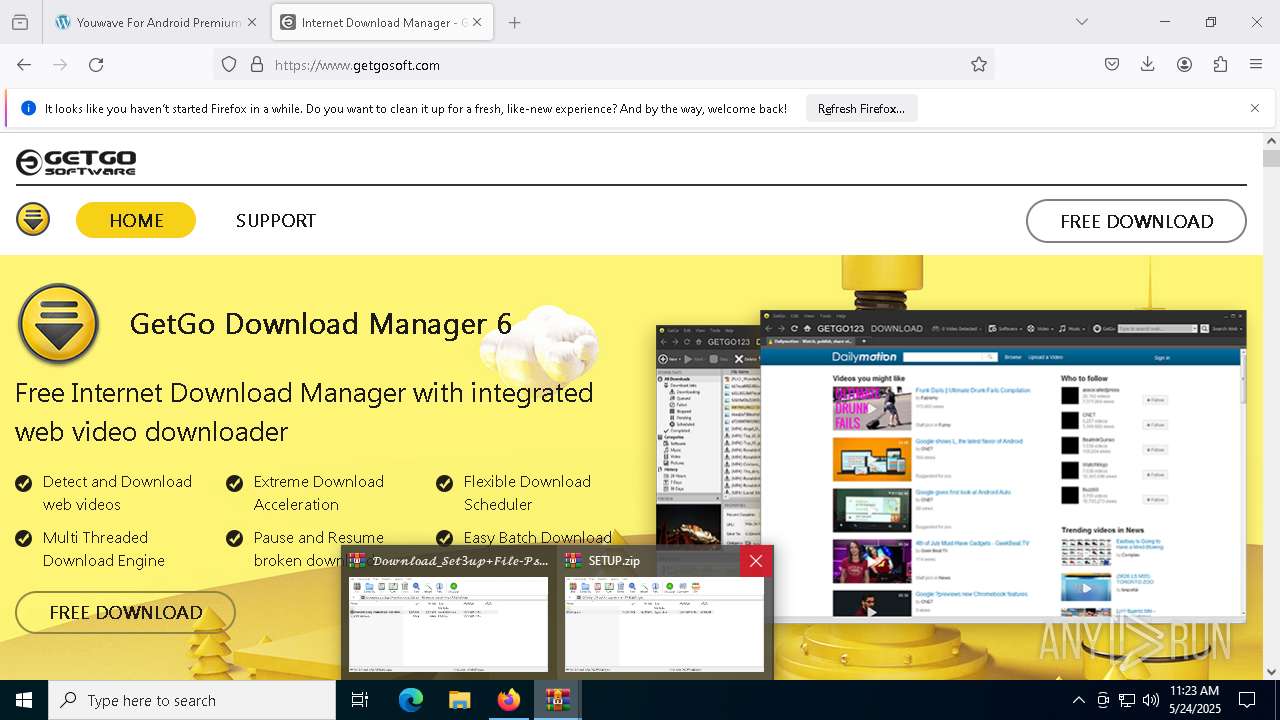Click the WinRAR taskbar icon
Viewport: 1280px width, 720px height.
[x=557, y=700]
